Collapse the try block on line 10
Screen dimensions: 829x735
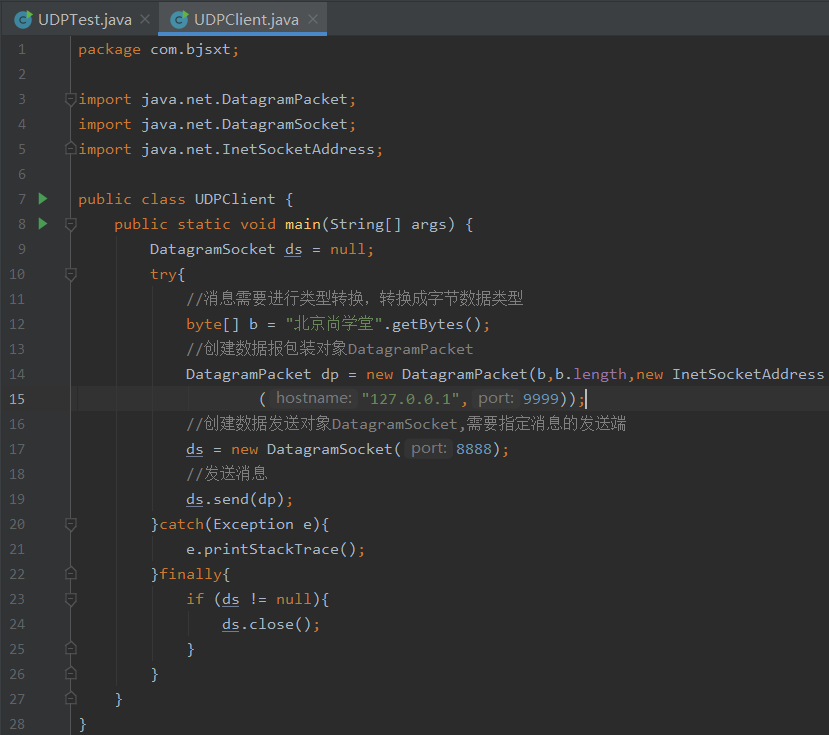(70, 274)
